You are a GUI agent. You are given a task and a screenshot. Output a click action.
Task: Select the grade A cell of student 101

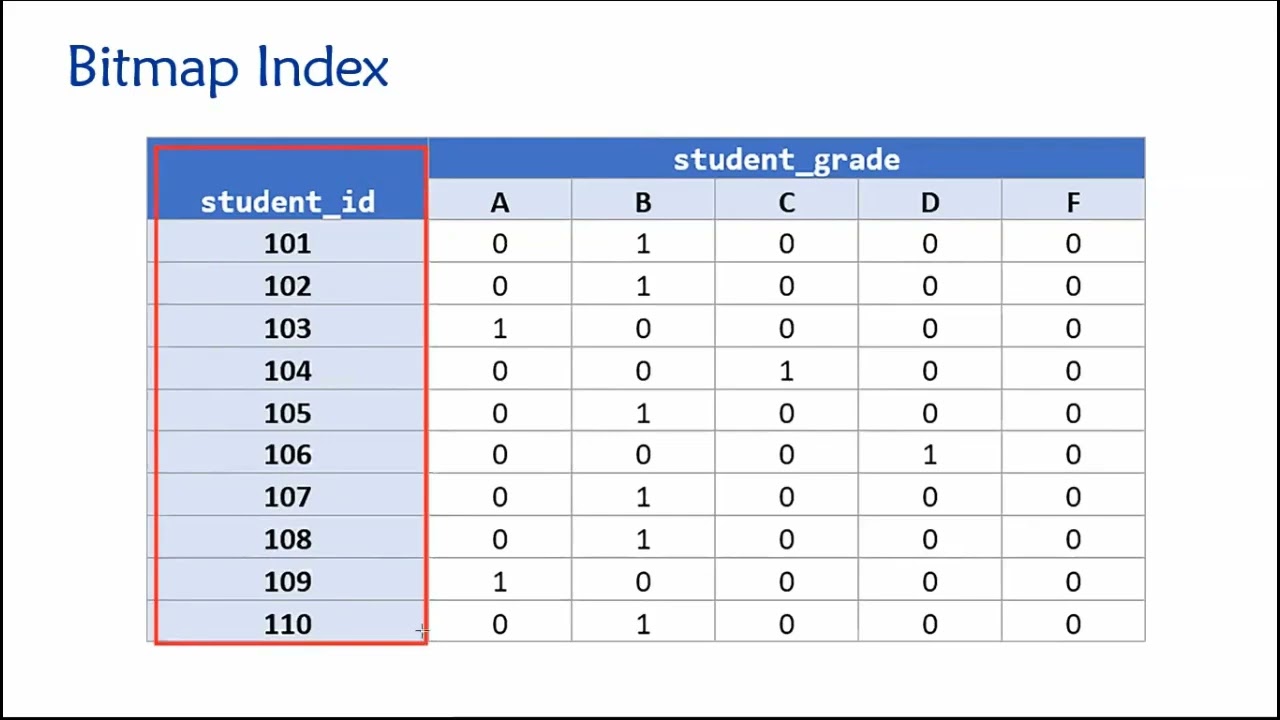[500, 243]
